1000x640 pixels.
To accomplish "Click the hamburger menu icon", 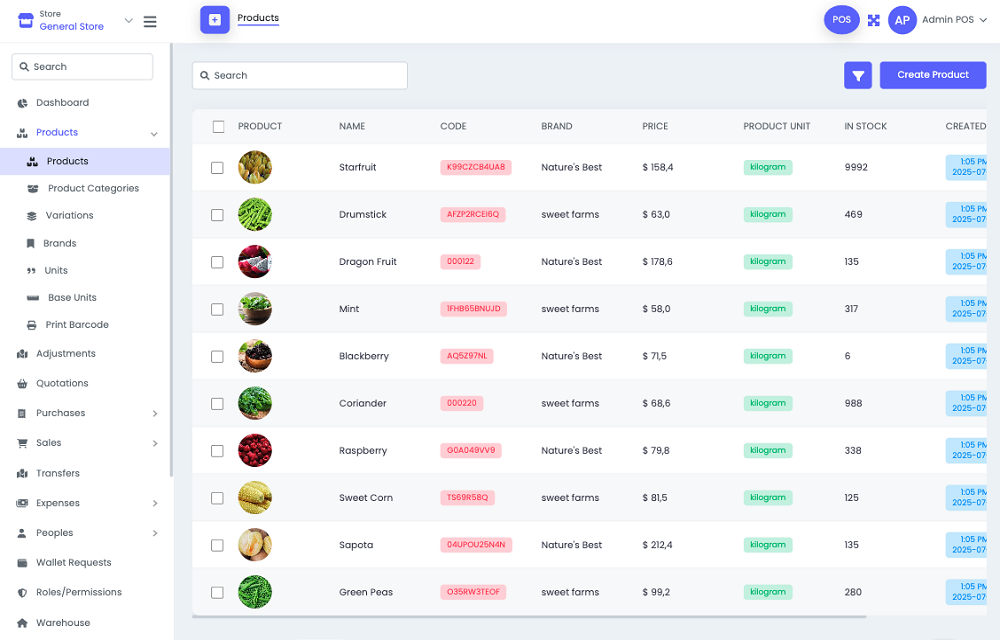I will point(150,21).
